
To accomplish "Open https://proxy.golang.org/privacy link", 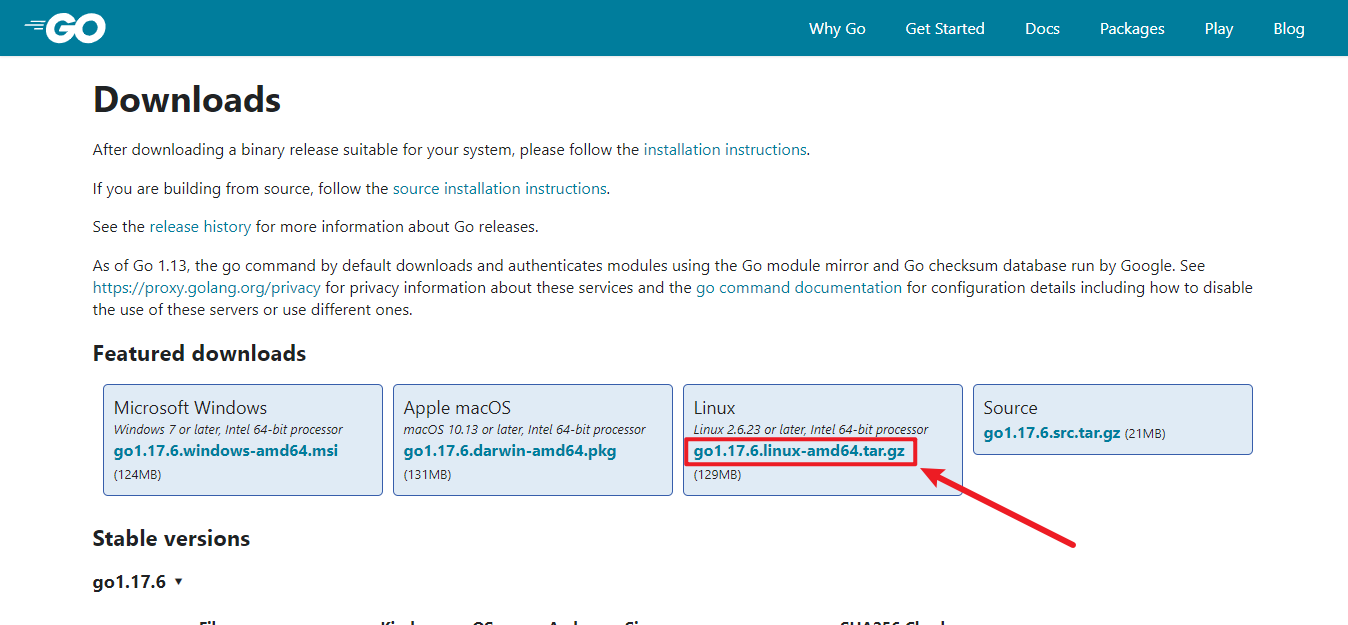I will point(207,287).
